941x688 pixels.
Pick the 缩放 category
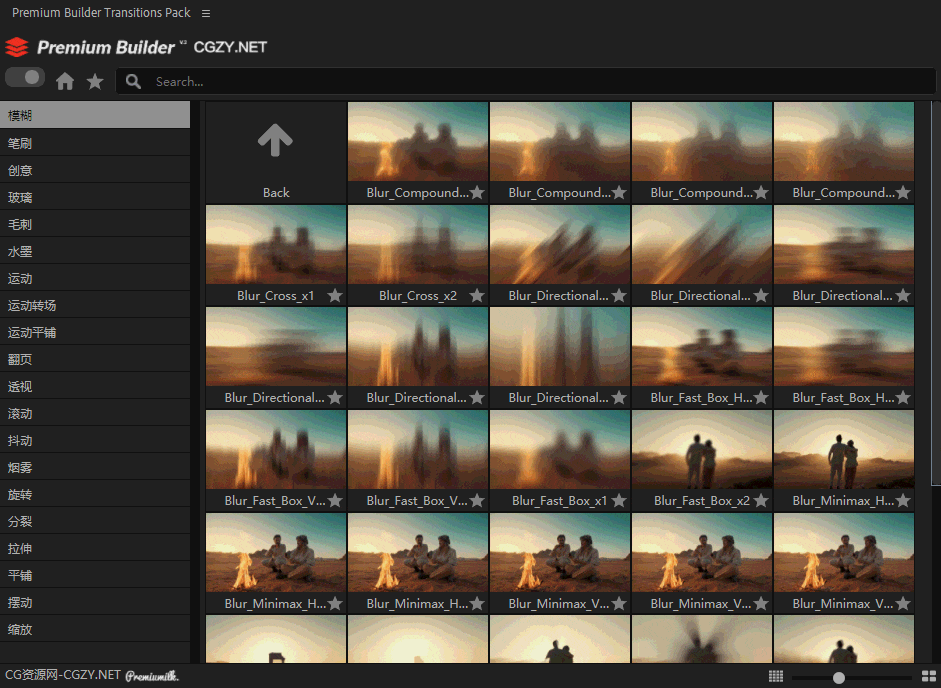pyautogui.click(x=95, y=629)
